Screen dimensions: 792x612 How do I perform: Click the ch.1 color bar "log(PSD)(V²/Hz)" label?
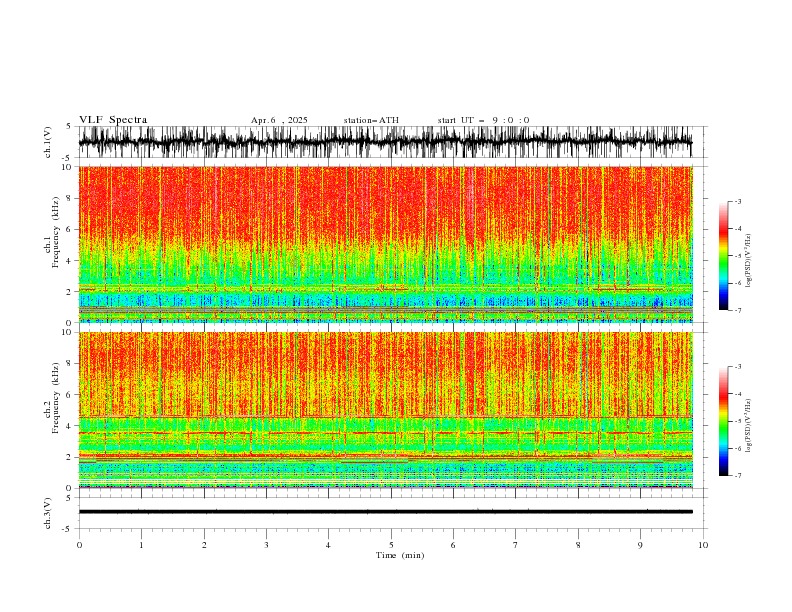coord(749,261)
